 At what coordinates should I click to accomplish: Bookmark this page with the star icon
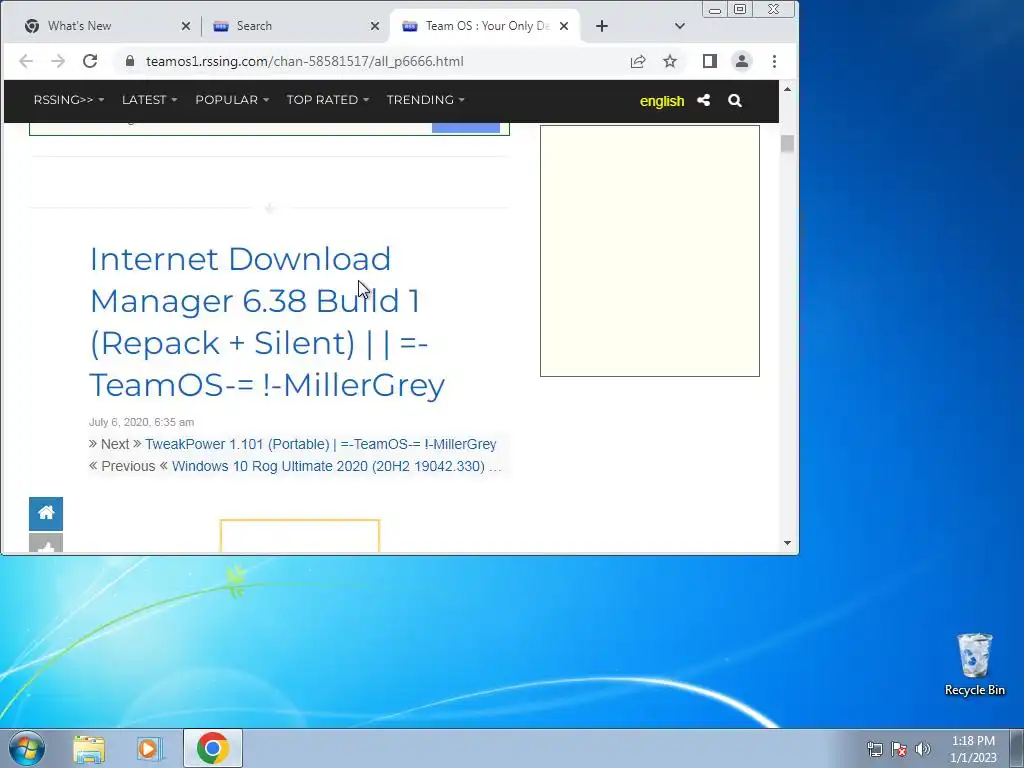point(670,61)
